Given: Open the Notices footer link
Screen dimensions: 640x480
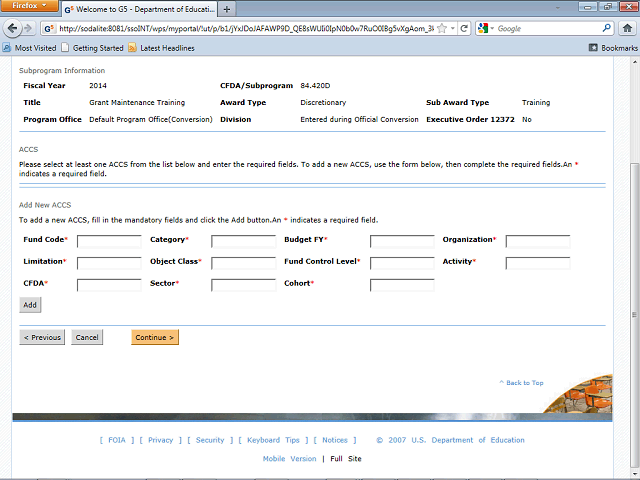Looking at the screenshot, I should (335, 440).
